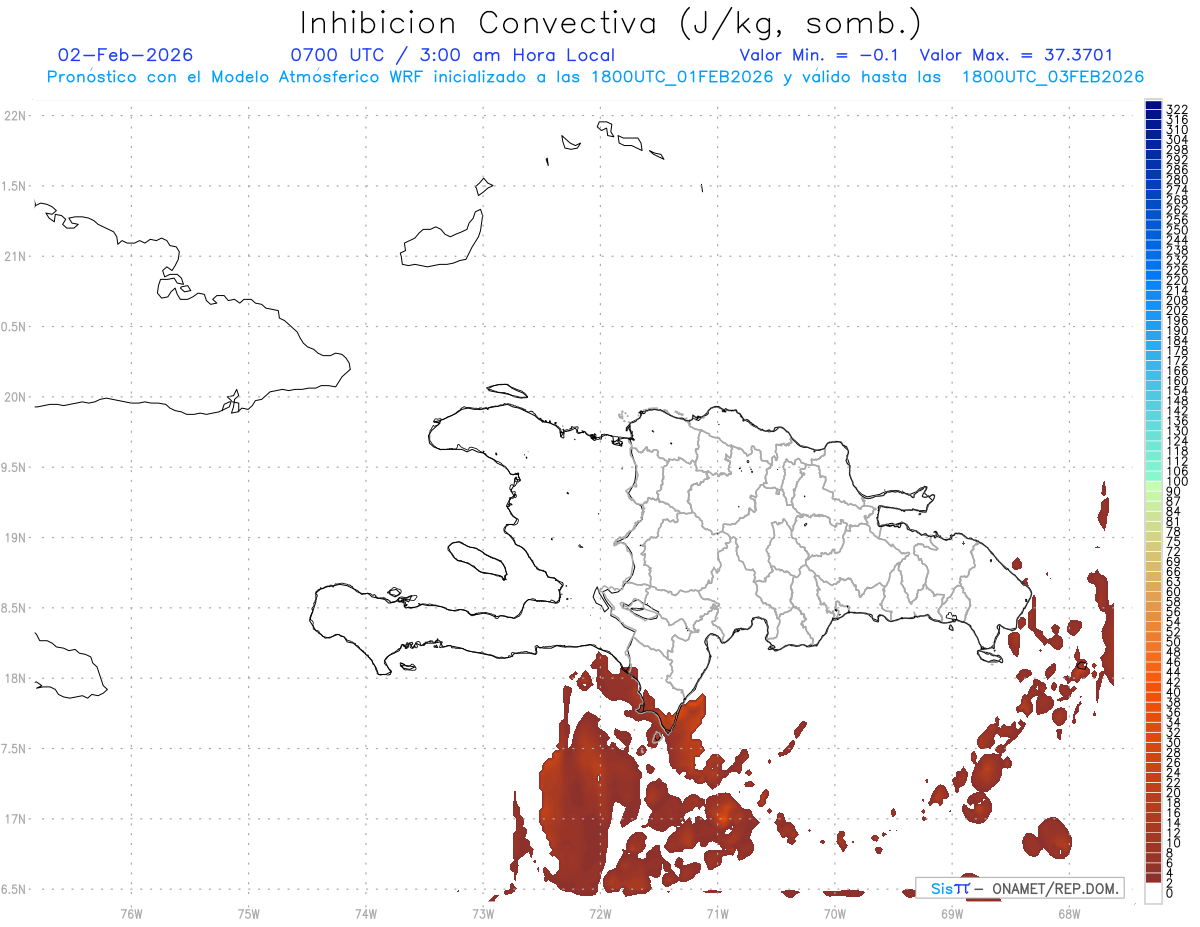The height and width of the screenshot is (927, 1200).
Task: Click the '20N' latitude label
Action: 14,397
